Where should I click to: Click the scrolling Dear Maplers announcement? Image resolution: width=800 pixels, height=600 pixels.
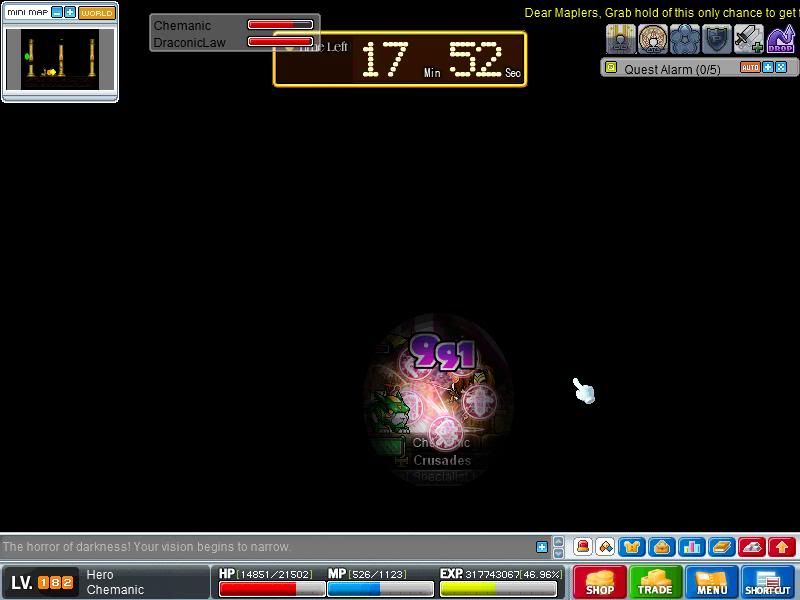(662, 13)
